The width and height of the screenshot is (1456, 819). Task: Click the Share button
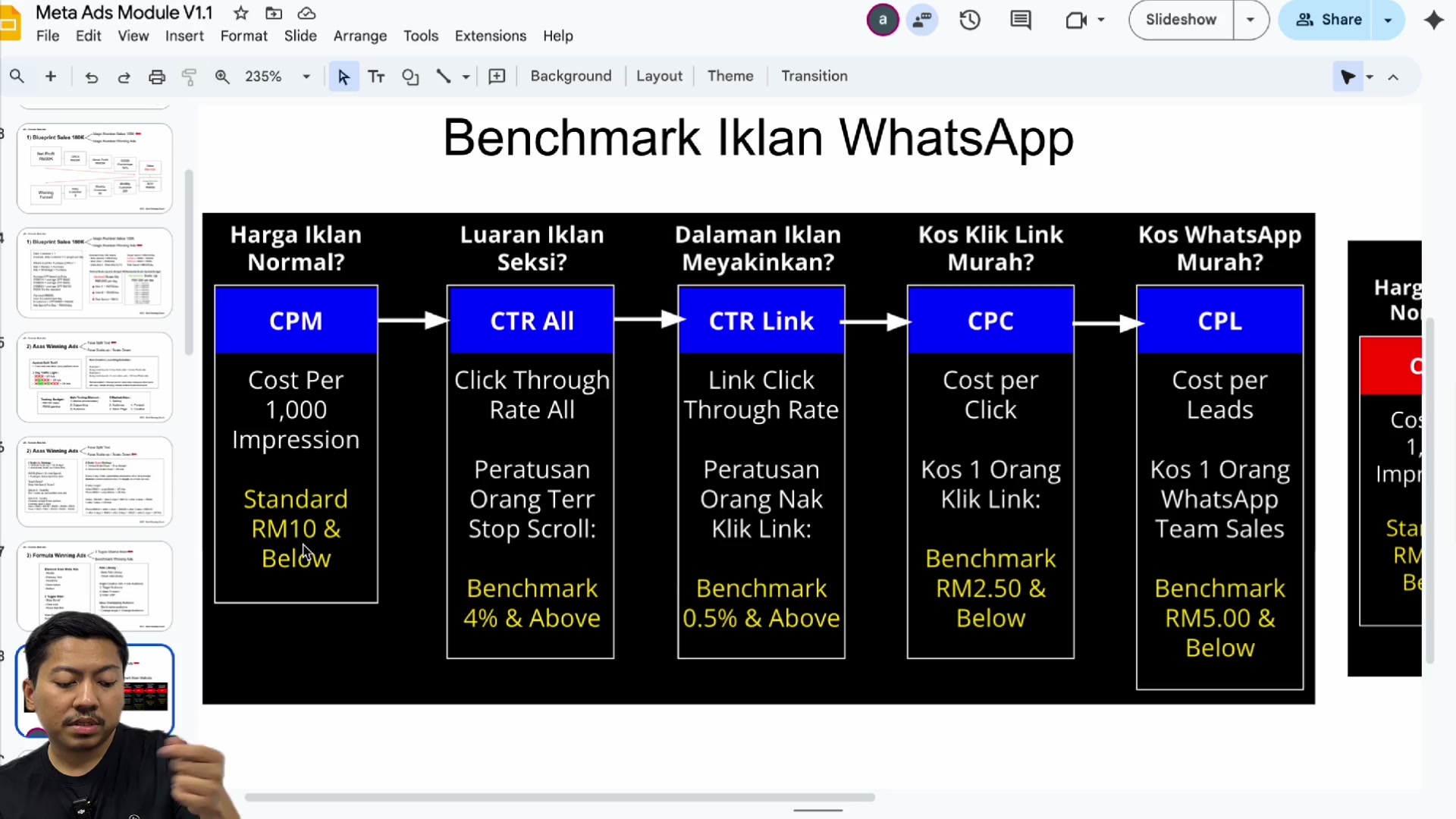point(1329,20)
